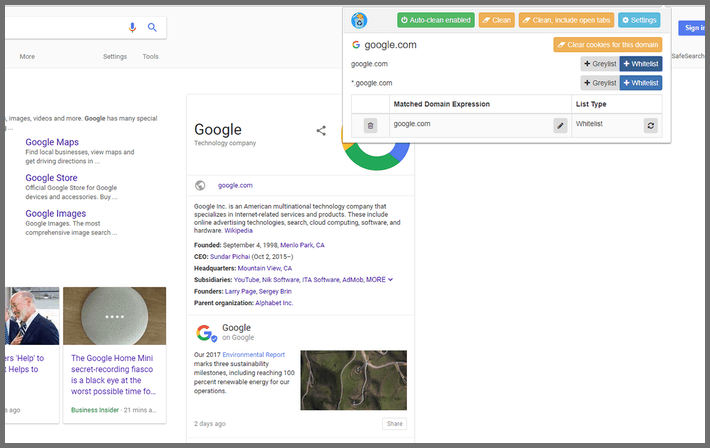The height and width of the screenshot is (448, 710).
Task: Open the Mountain View, CA link
Action: point(265,268)
